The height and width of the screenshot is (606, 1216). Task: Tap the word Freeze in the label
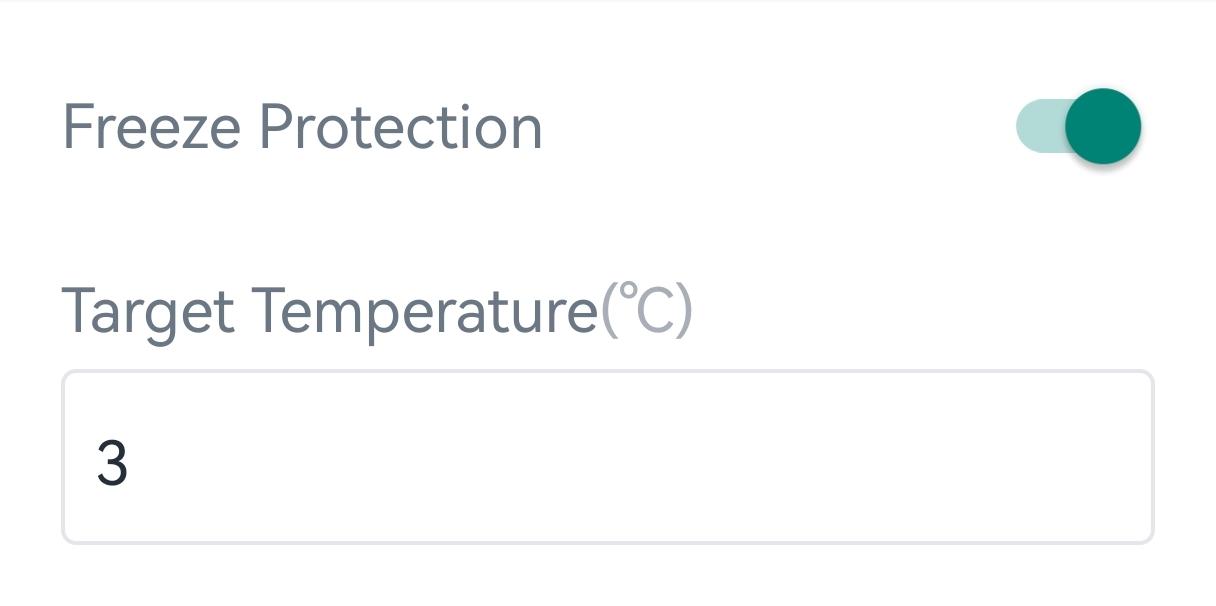pos(151,128)
